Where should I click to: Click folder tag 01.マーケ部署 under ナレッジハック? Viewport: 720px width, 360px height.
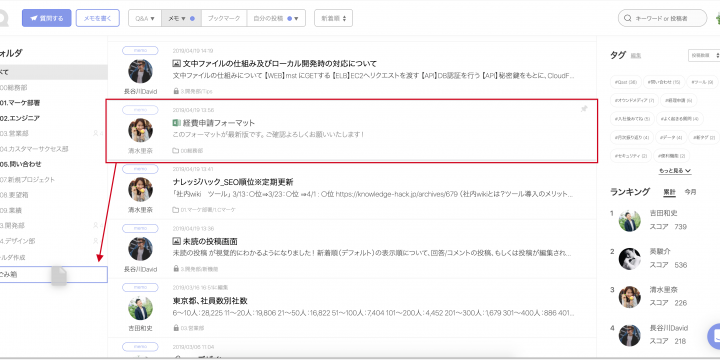203,210
